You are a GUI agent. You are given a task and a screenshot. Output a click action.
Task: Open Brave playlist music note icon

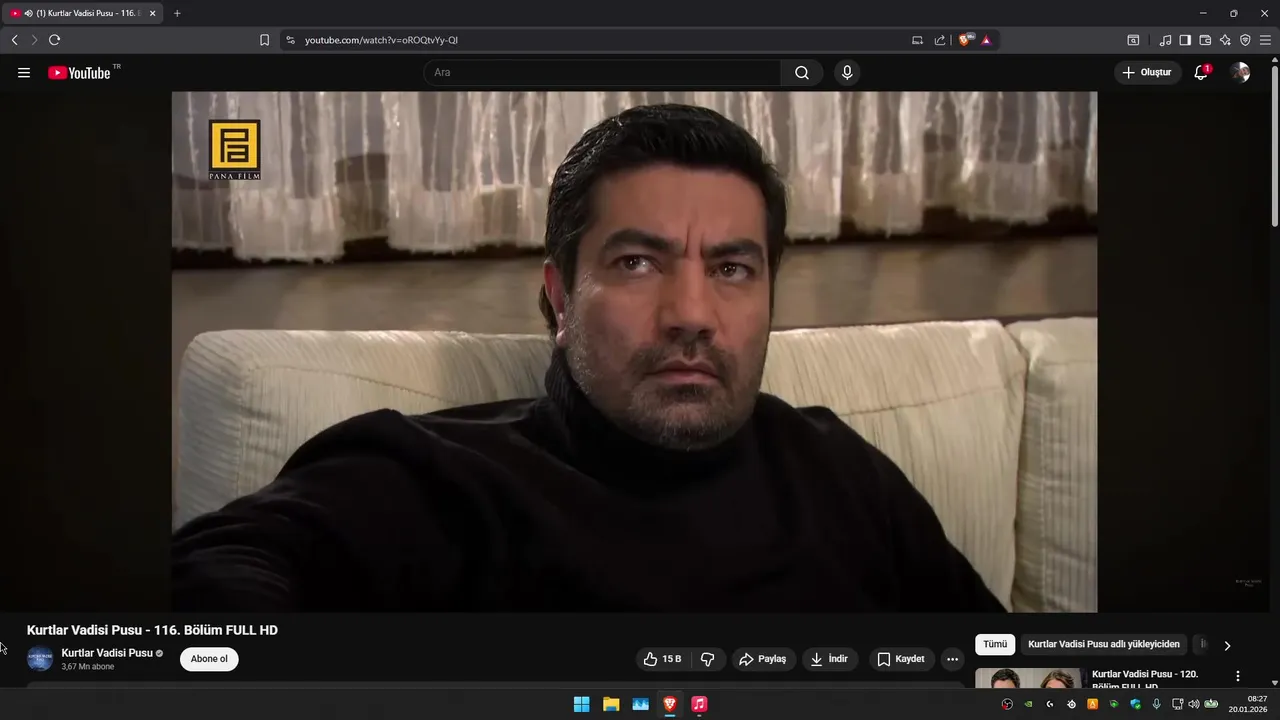pyautogui.click(x=1165, y=40)
